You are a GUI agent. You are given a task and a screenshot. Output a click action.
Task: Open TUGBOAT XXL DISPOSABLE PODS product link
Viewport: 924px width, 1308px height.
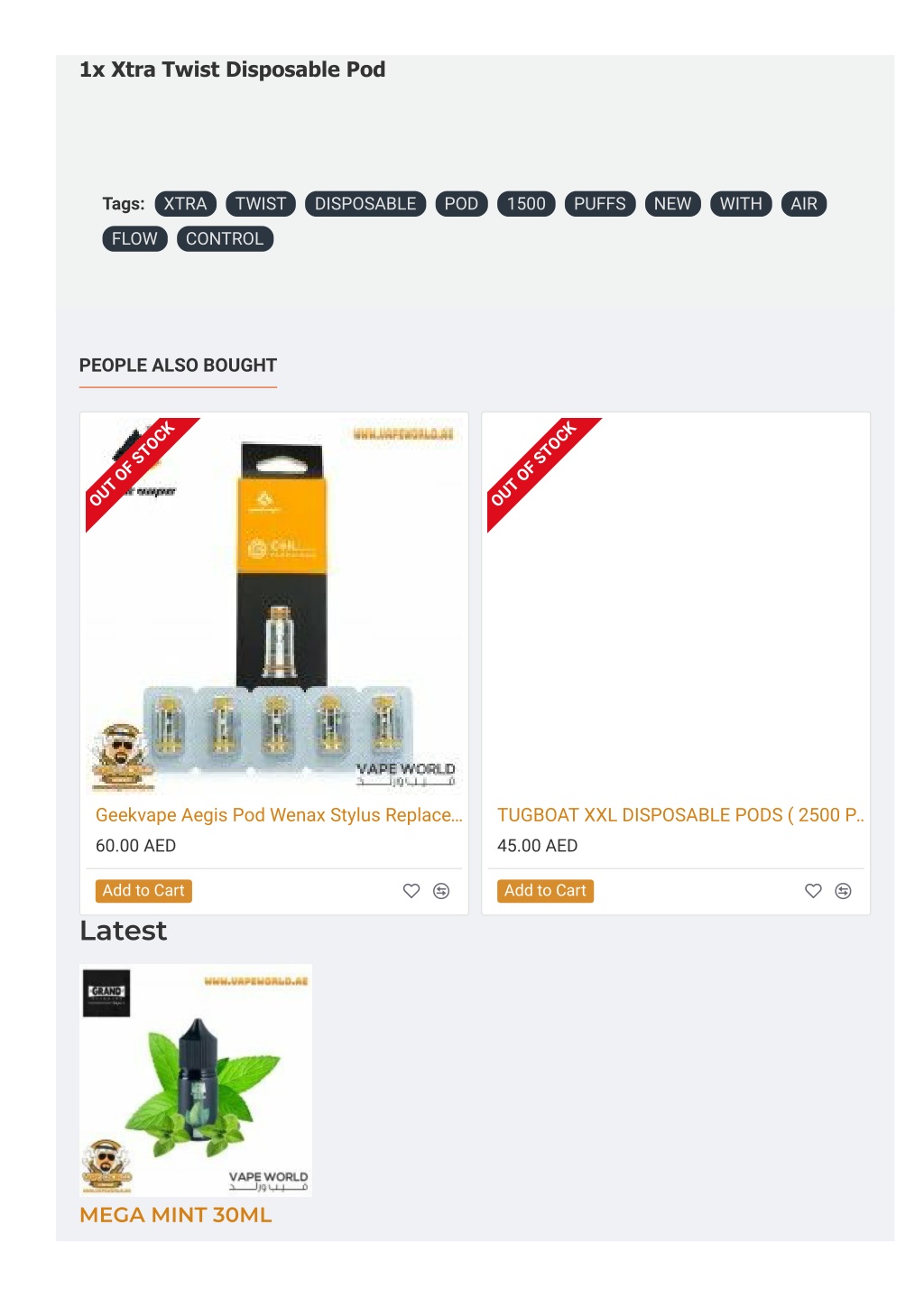680,815
